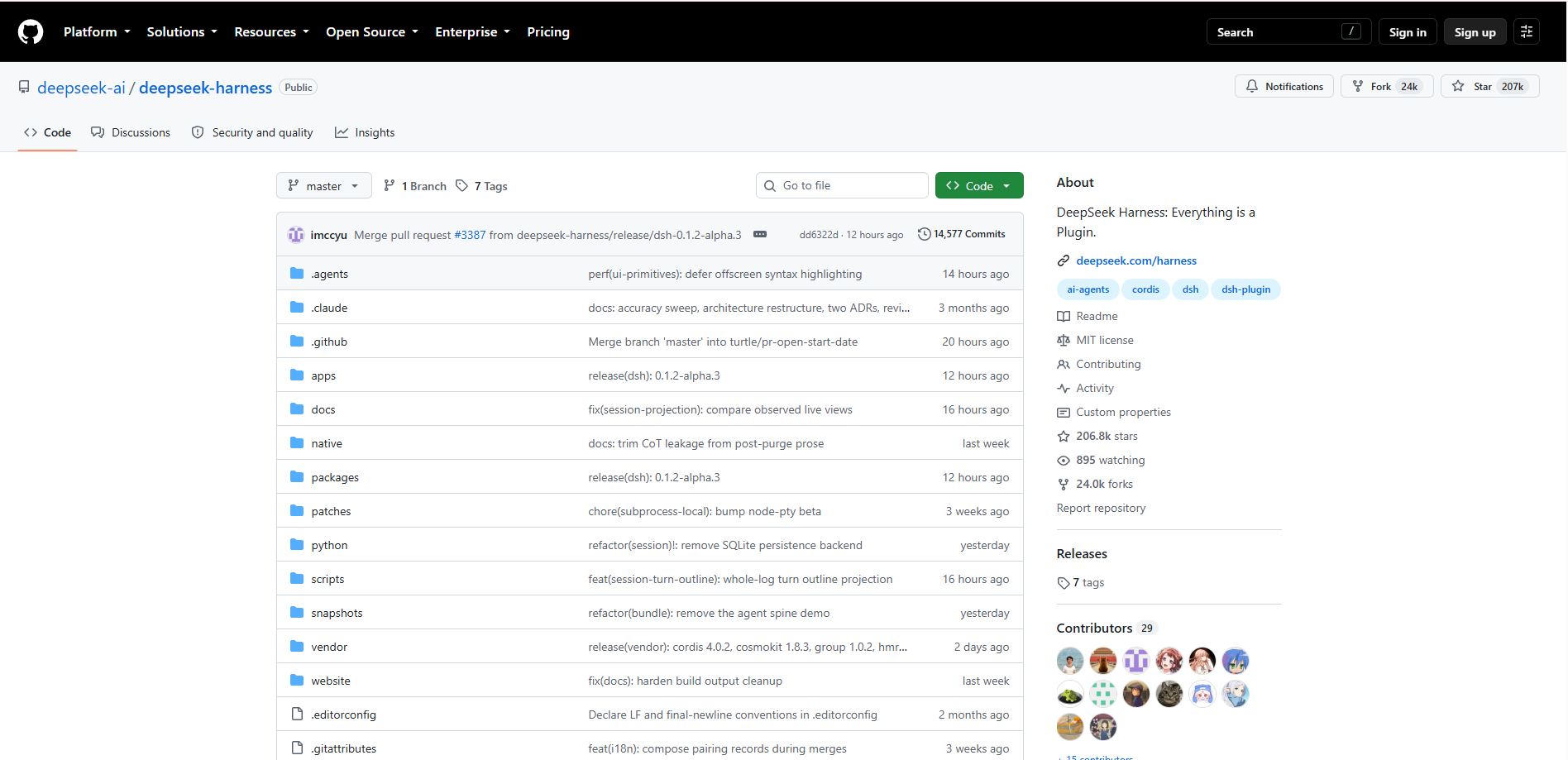Click the .claude folder icon
Image resolution: width=1568 pixels, height=760 pixels.
pos(297,308)
